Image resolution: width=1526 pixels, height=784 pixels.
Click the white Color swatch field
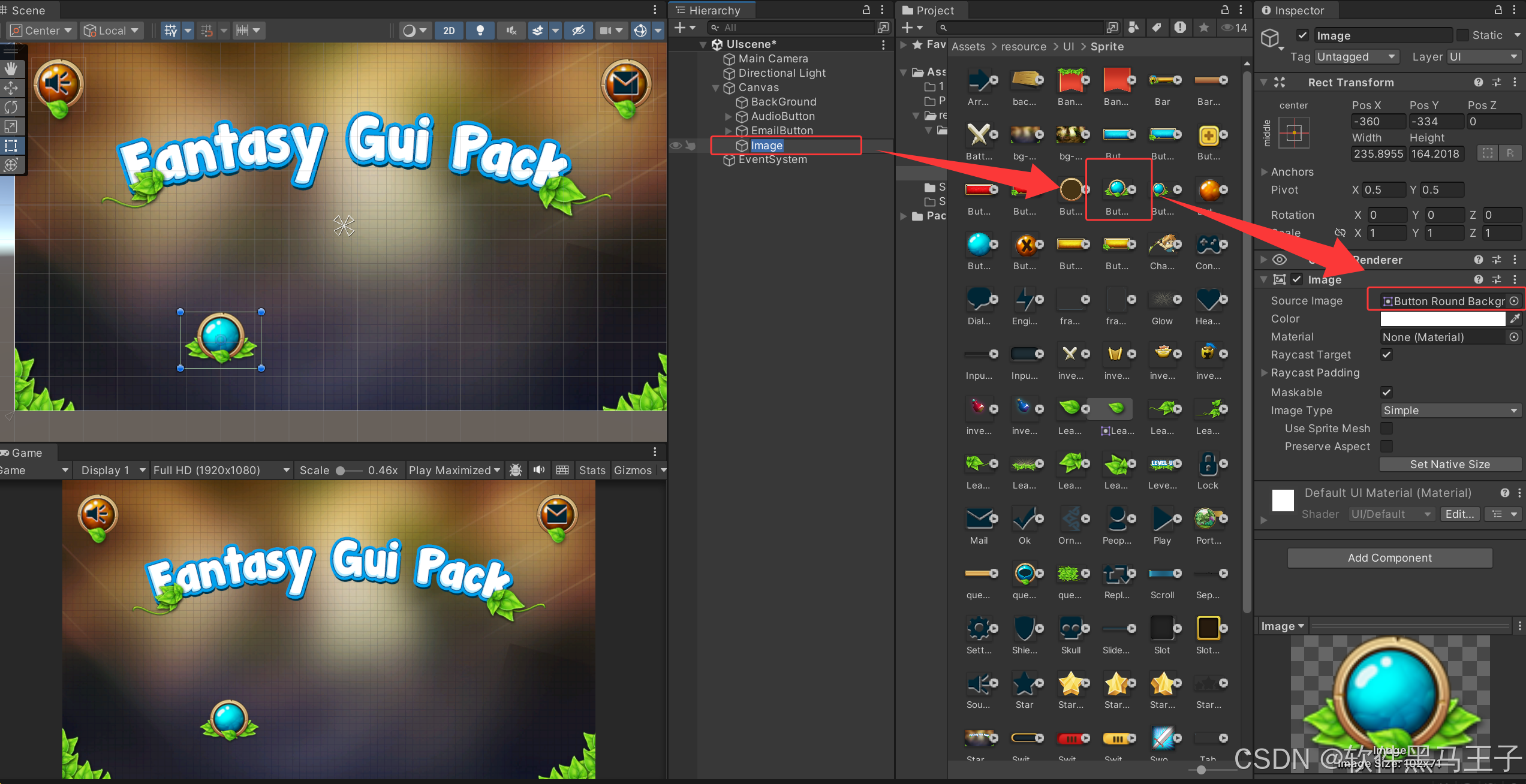pyautogui.click(x=1442, y=319)
